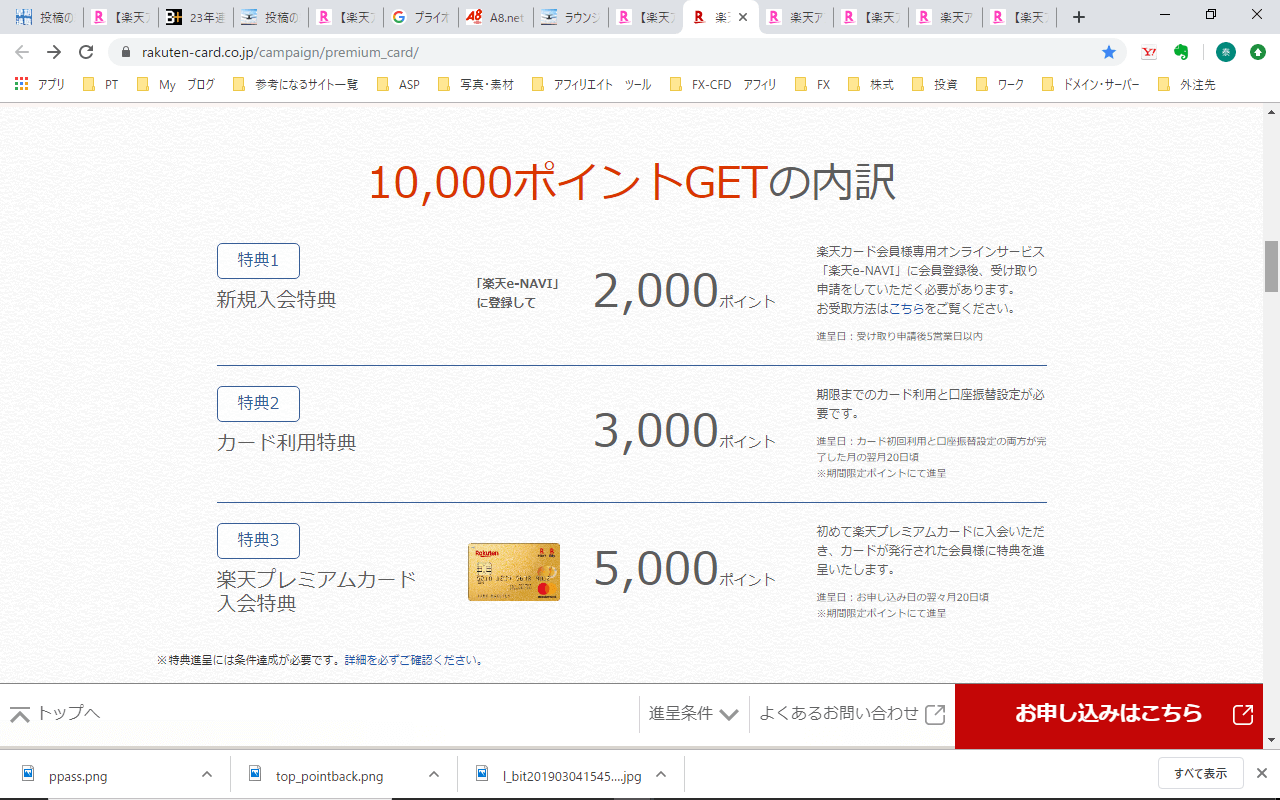Open the 写真・素材 bookmark folder
Viewport: 1280px width, 800px height.
coord(476,85)
